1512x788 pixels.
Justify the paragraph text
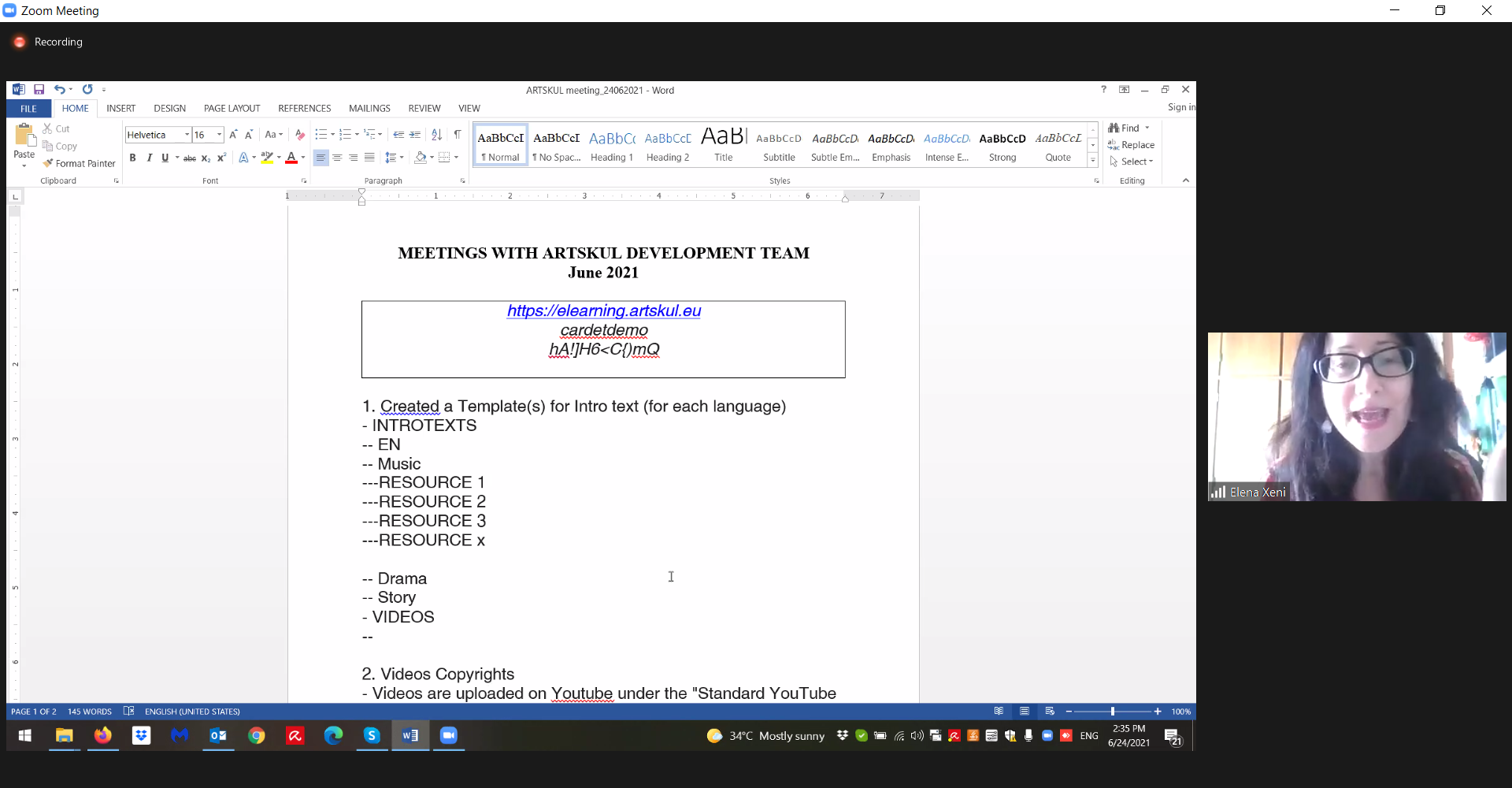(369, 158)
